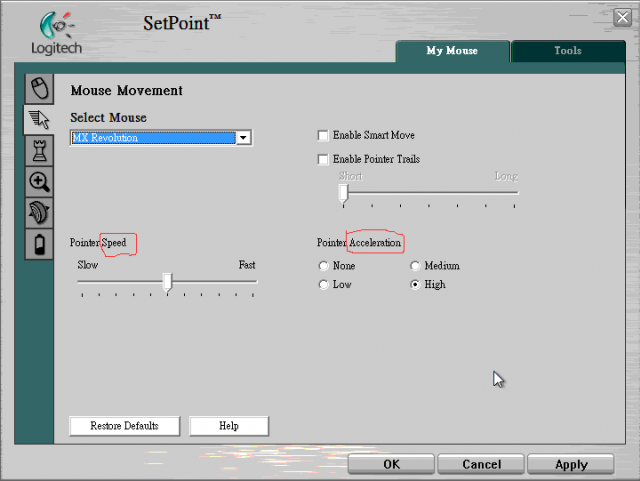This screenshot has height=481, width=640.
Task: Select Medium pointer acceleration
Action: 415,266
